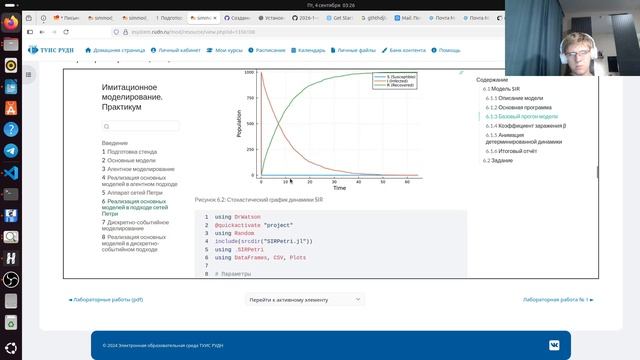Image resolution: width=640 pixels, height=360 pixels.
Task: Jump to section '6.2 Задание'
Action: coord(498,160)
